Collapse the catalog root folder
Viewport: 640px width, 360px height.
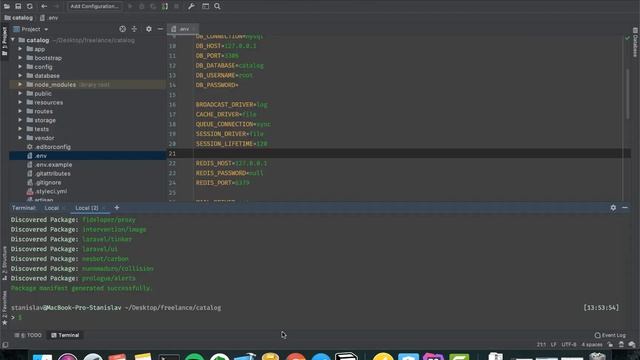pyautogui.click(x=13, y=40)
